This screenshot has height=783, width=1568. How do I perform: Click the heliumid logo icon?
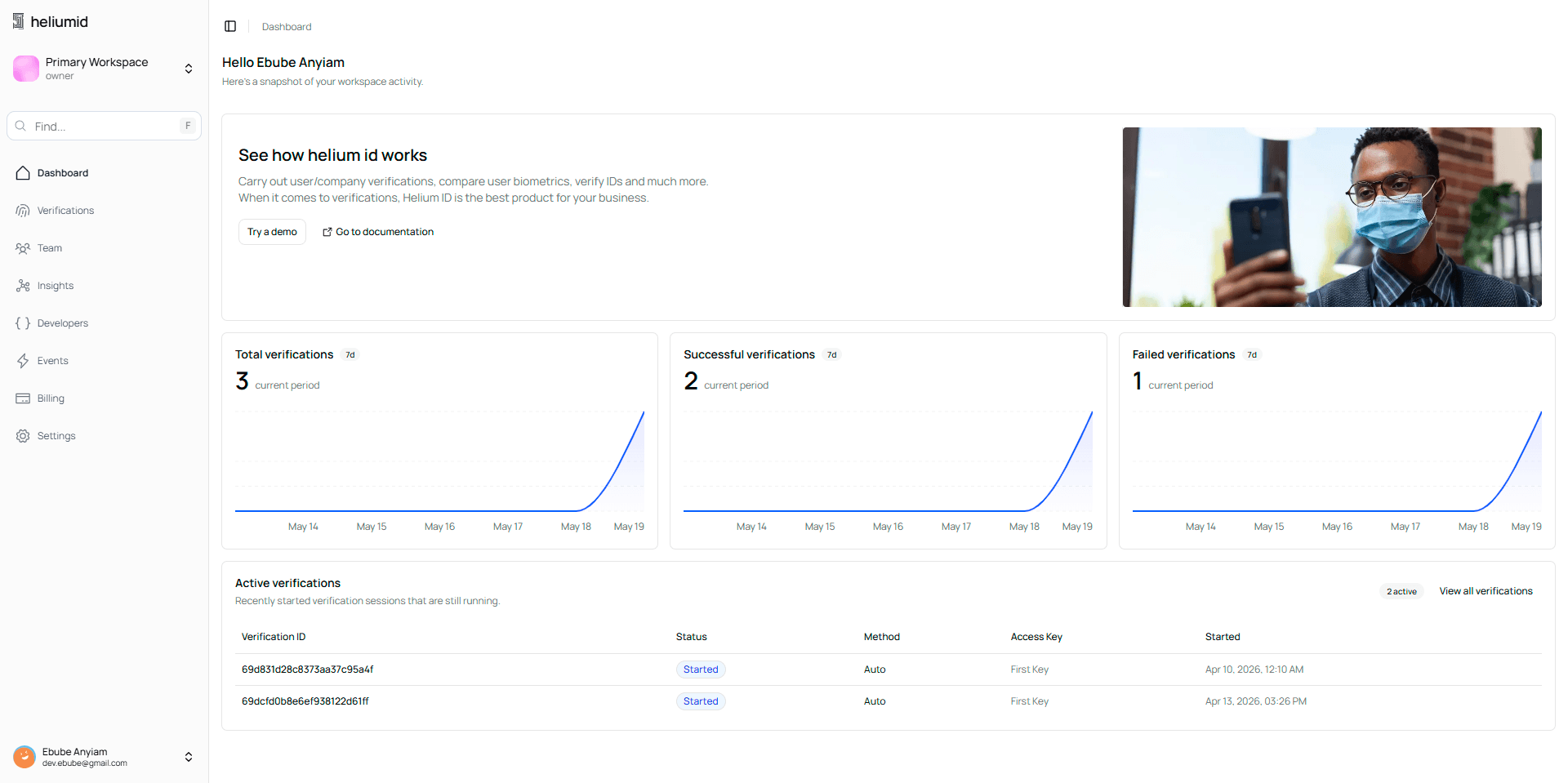point(18,21)
